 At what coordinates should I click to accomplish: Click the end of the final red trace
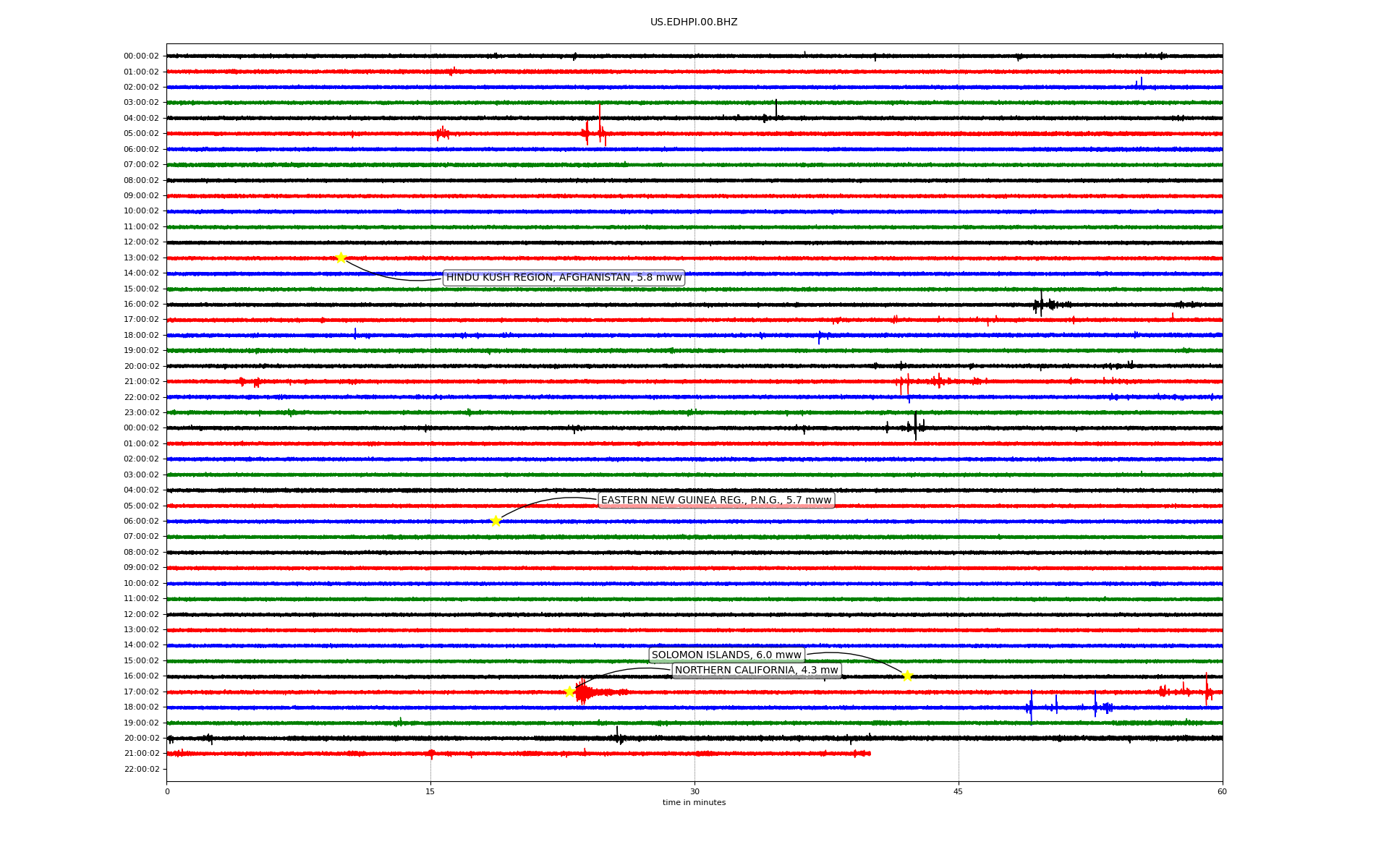pos(869,754)
